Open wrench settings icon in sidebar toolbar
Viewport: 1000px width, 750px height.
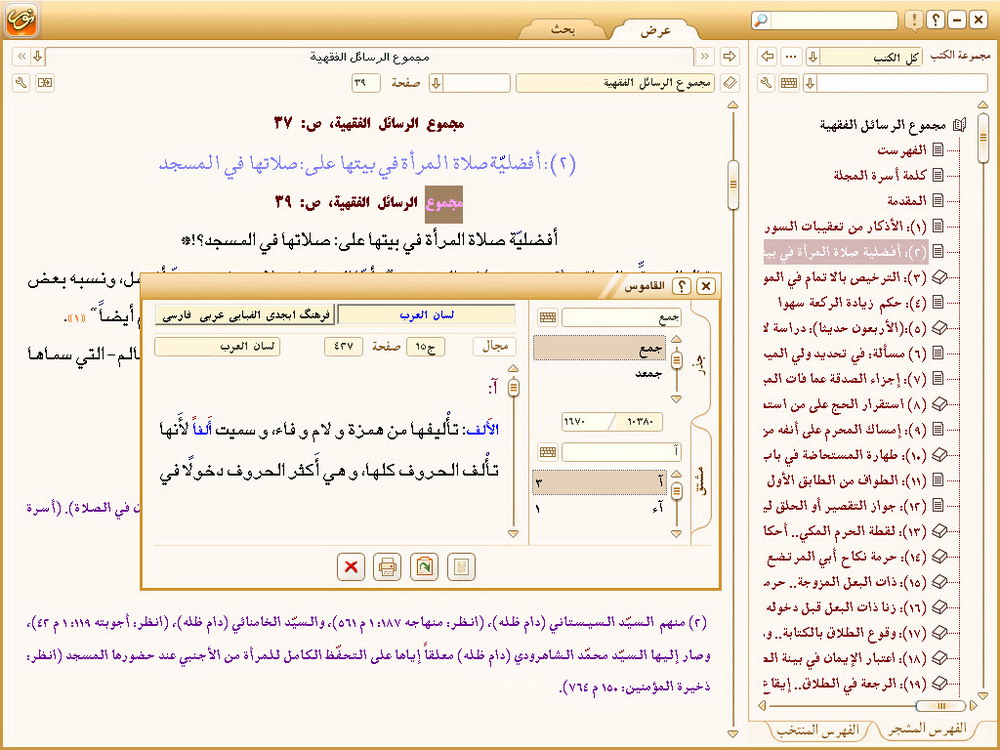767,83
